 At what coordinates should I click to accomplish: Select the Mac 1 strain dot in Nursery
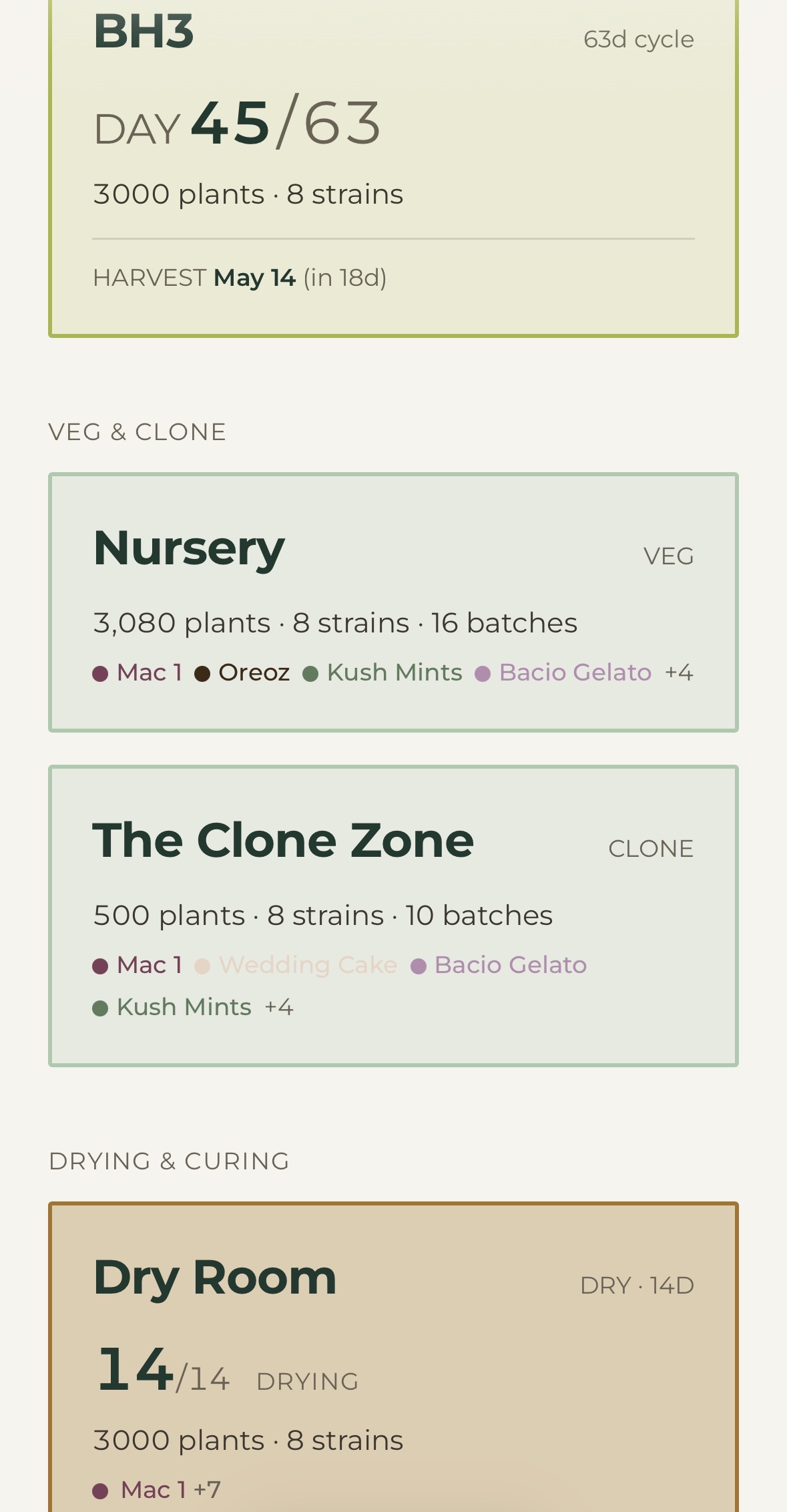100,673
